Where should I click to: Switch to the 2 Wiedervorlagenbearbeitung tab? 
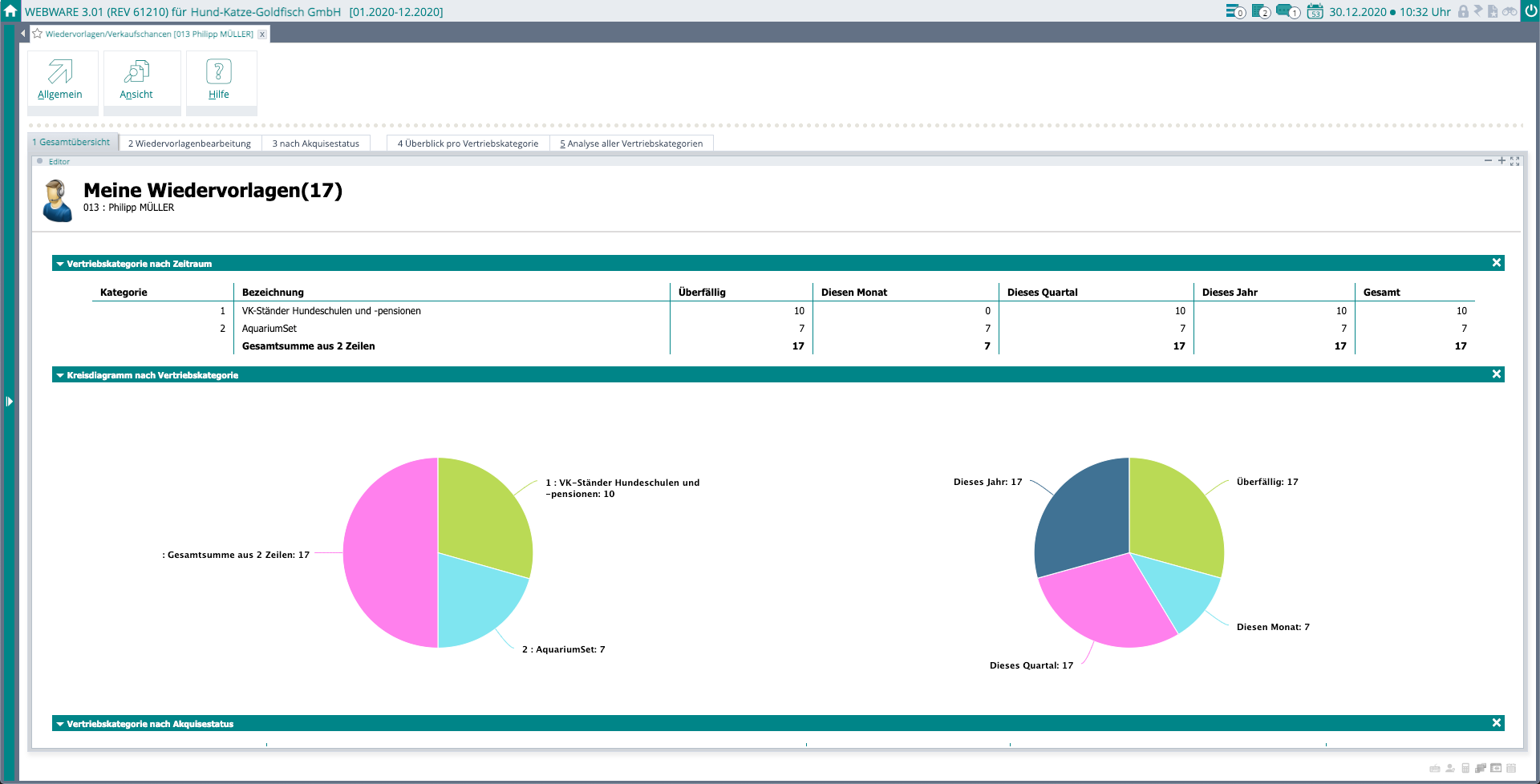(x=189, y=143)
